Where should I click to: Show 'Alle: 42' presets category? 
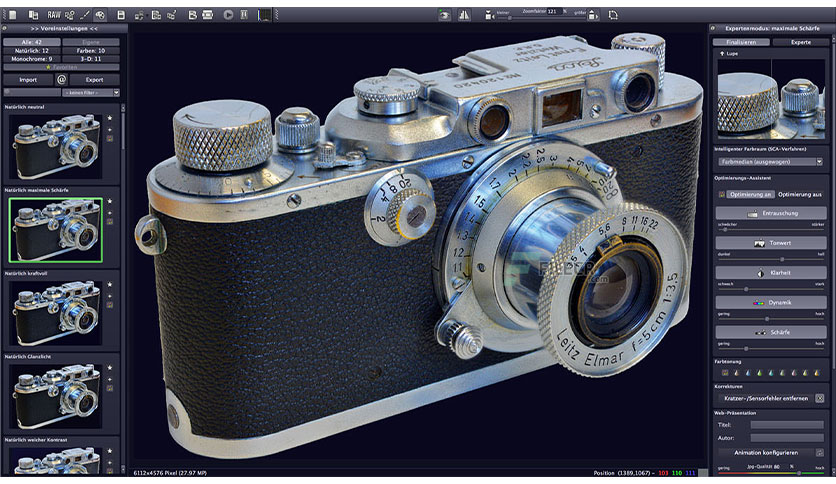pyautogui.click(x=31, y=42)
